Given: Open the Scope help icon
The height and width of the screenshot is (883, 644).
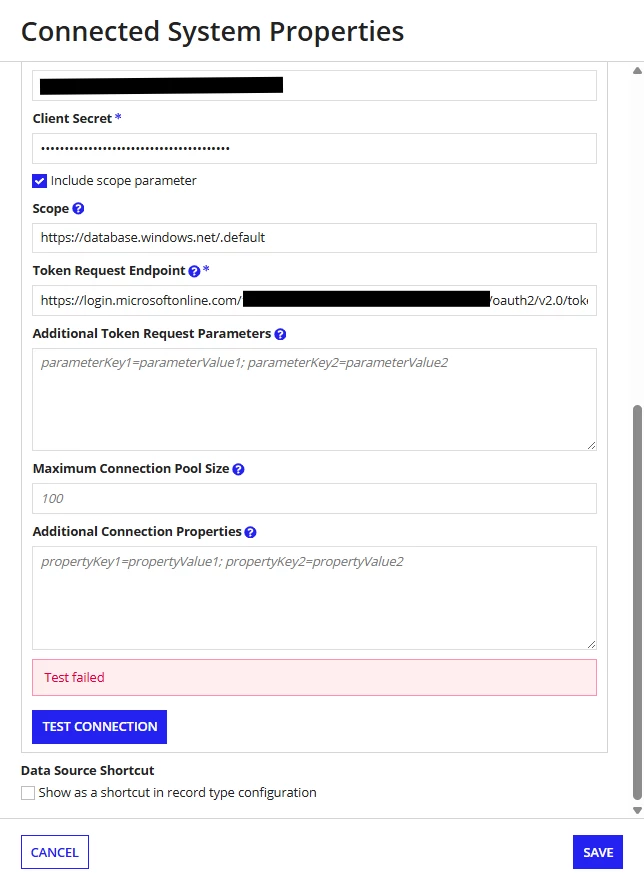Looking at the screenshot, I should click(78, 208).
